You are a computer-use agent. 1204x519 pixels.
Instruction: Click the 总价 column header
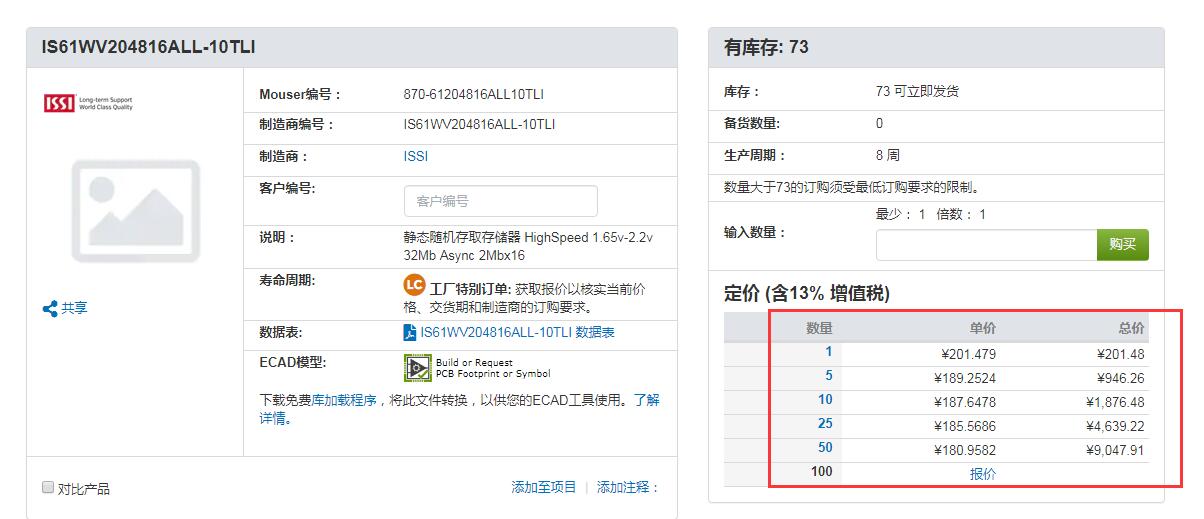1131,328
